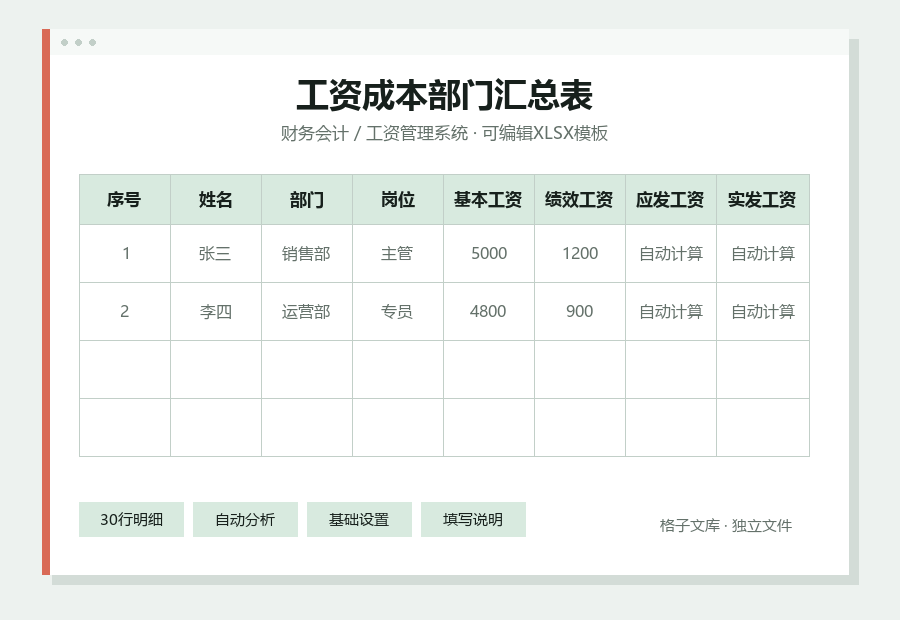Click the cell with name 李四
Screen dimensions: 900x620
pyautogui.click(x=216, y=312)
